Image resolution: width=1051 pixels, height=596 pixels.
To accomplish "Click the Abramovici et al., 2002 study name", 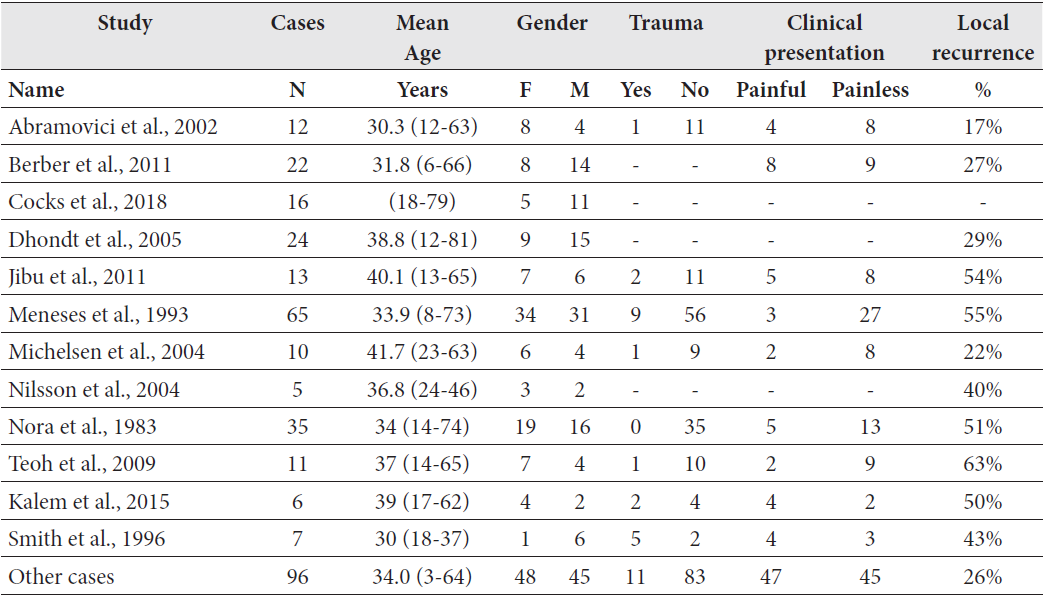I will click(x=113, y=127).
